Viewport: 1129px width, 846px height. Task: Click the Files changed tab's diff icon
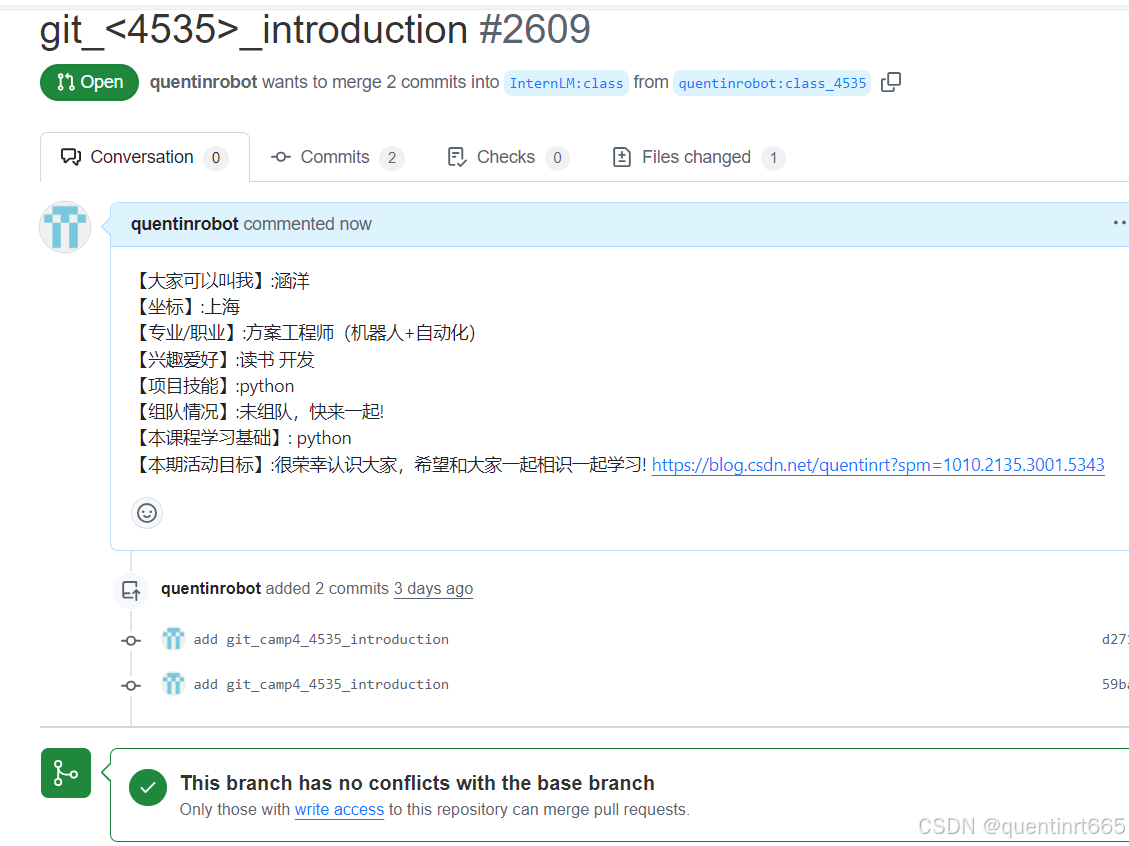[x=621, y=157]
